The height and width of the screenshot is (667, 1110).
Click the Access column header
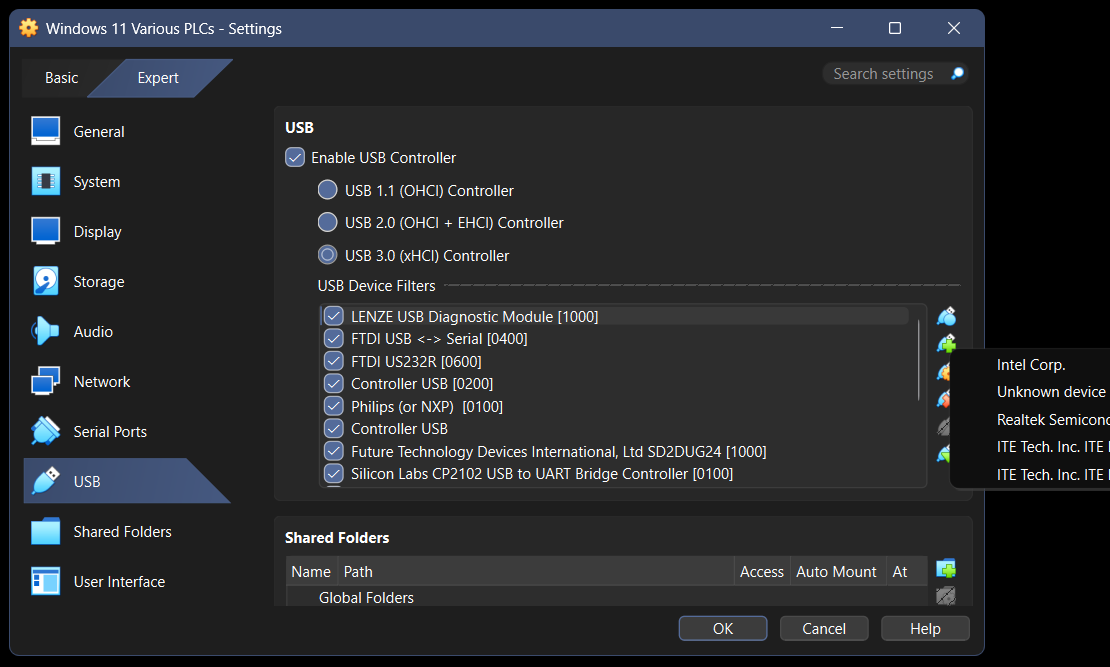coord(762,571)
